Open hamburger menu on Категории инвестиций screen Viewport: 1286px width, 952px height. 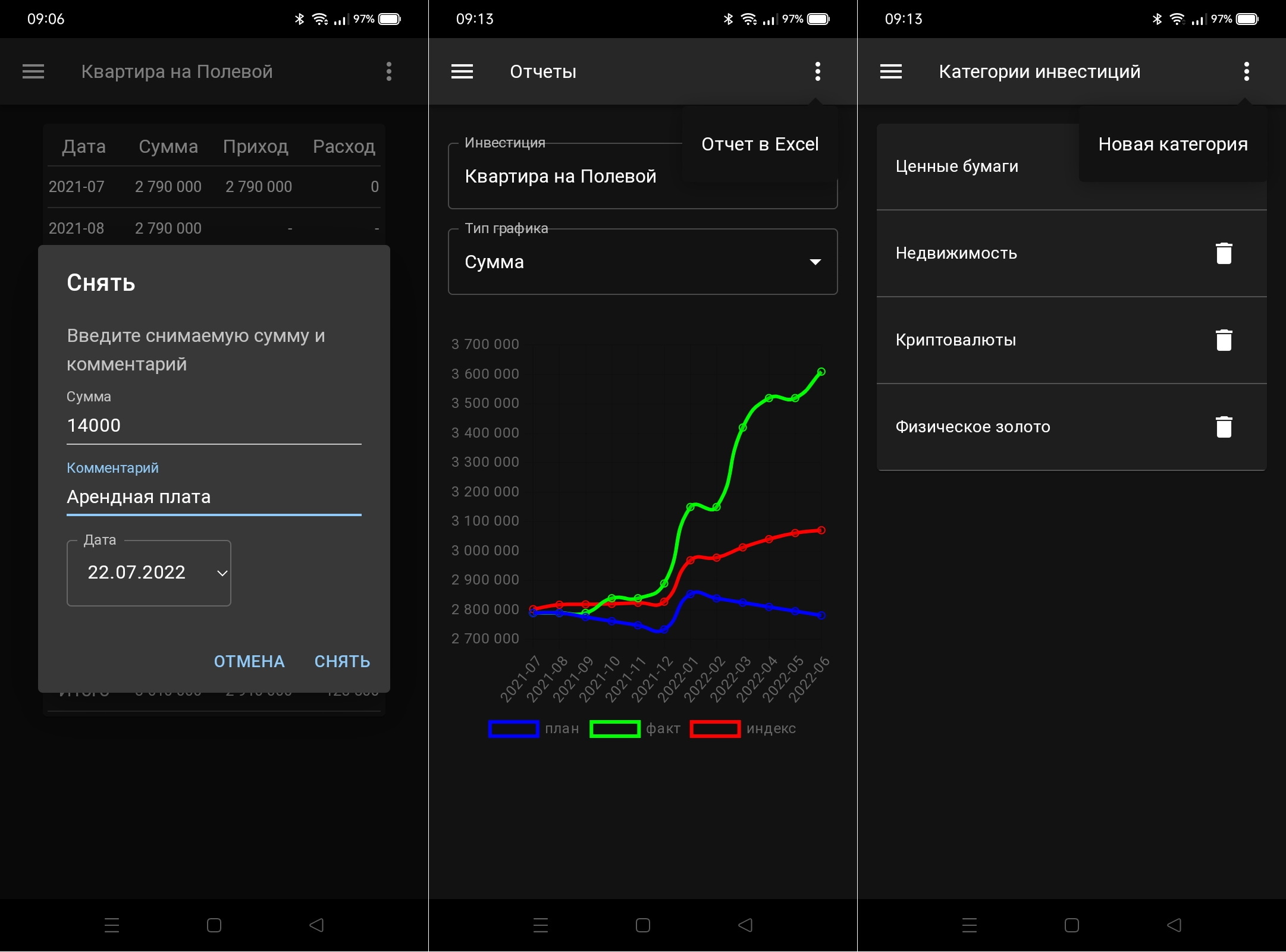click(890, 72)
